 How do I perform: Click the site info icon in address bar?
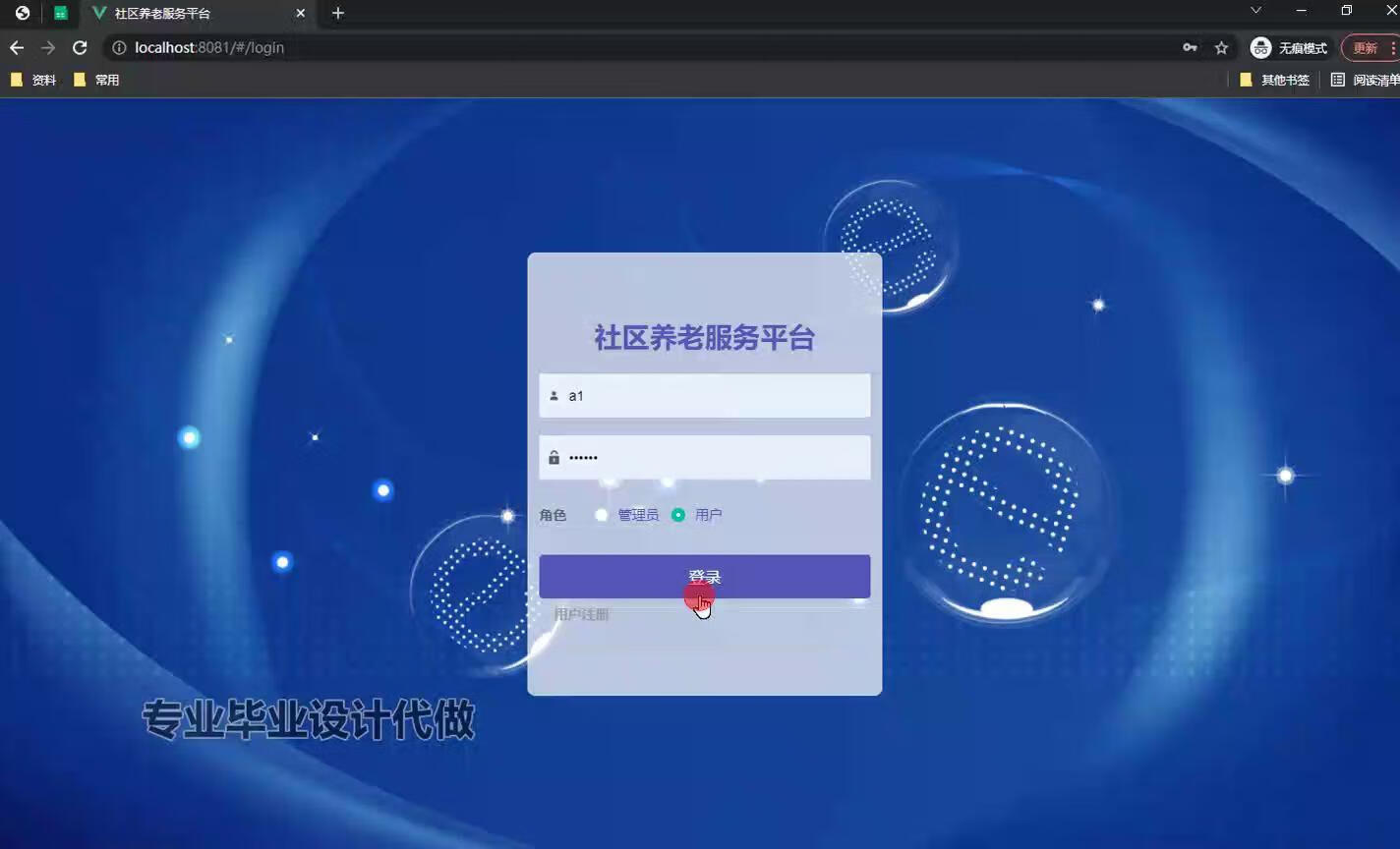[x=119, y=47]
